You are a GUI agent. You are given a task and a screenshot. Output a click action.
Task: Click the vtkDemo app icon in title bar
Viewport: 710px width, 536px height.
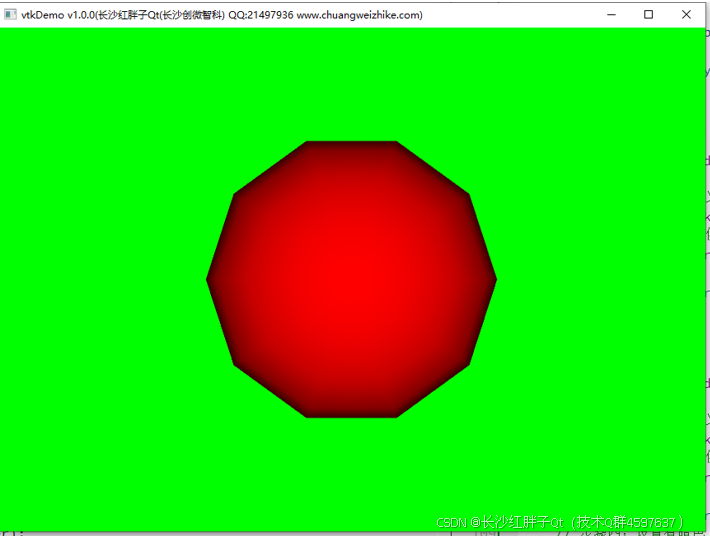click(x=11, y=15)
